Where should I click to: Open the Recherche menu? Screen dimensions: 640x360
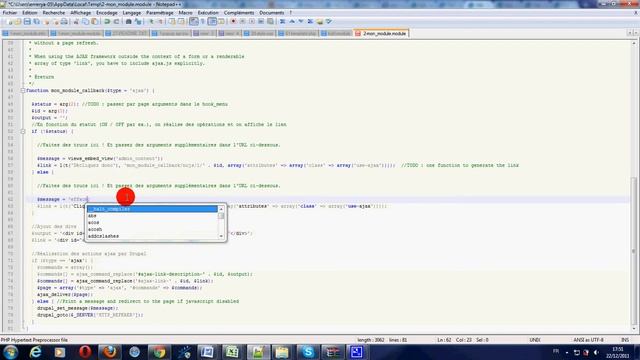pyautogui.click(x=53, y=13)
